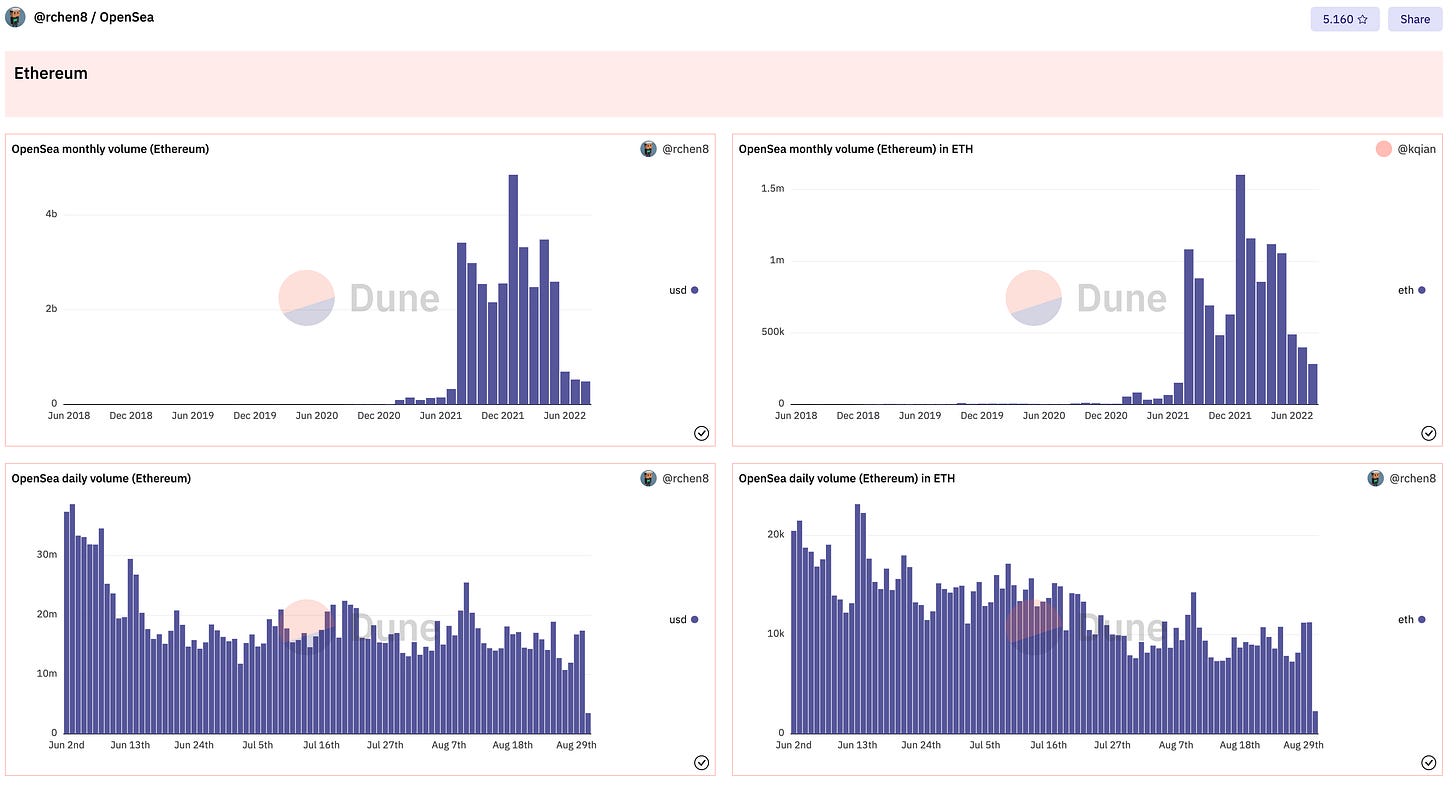1456x786 pixels.
Task: Click "Jun 2022" label on monthly ETH chart
Action: pos(1291,415)
